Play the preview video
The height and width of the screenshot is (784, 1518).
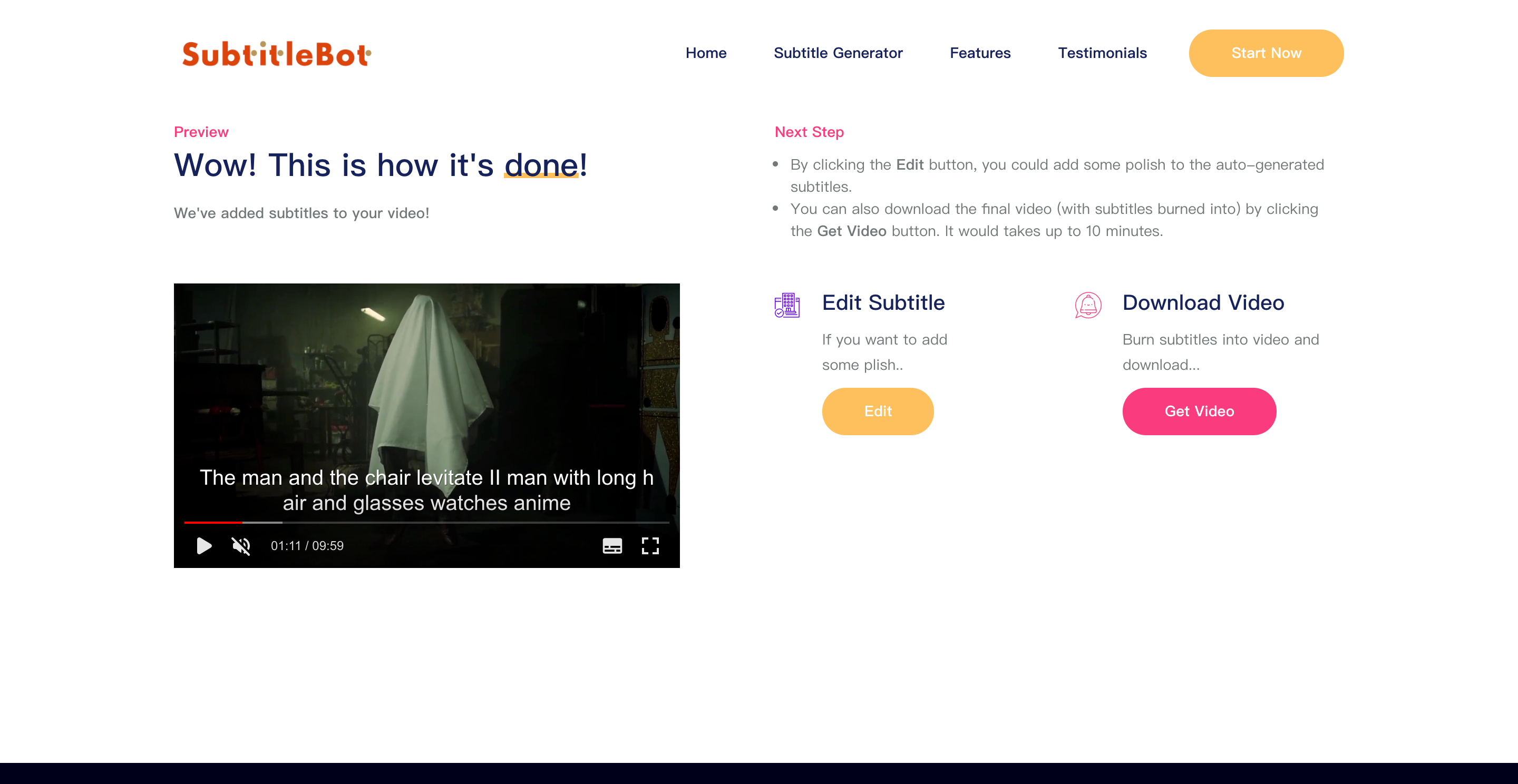204,545
